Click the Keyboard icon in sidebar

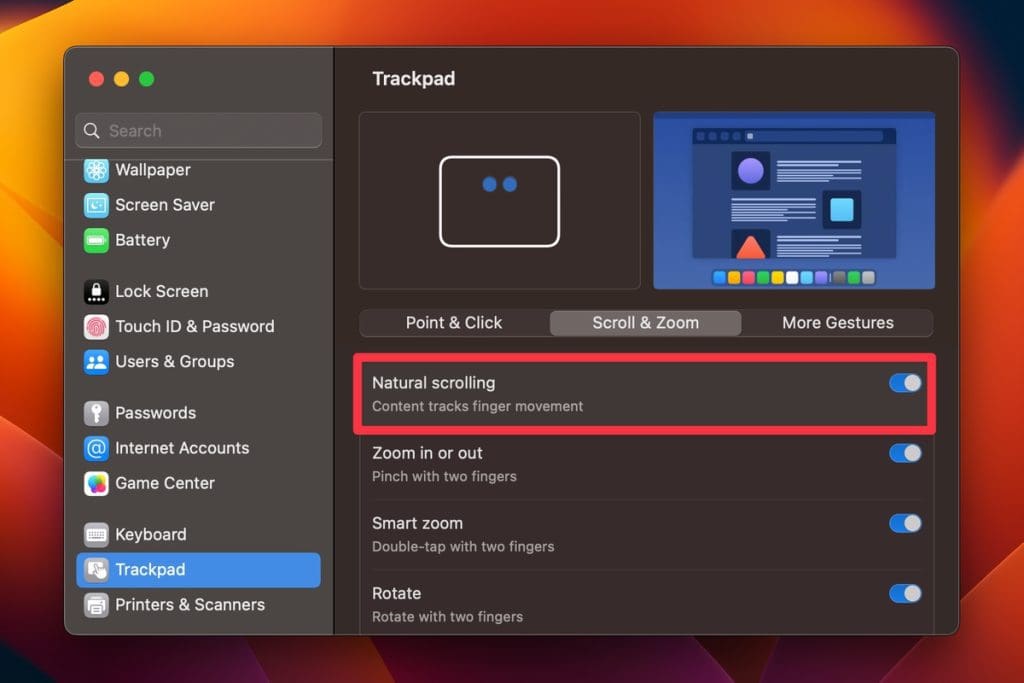[96, 534]
